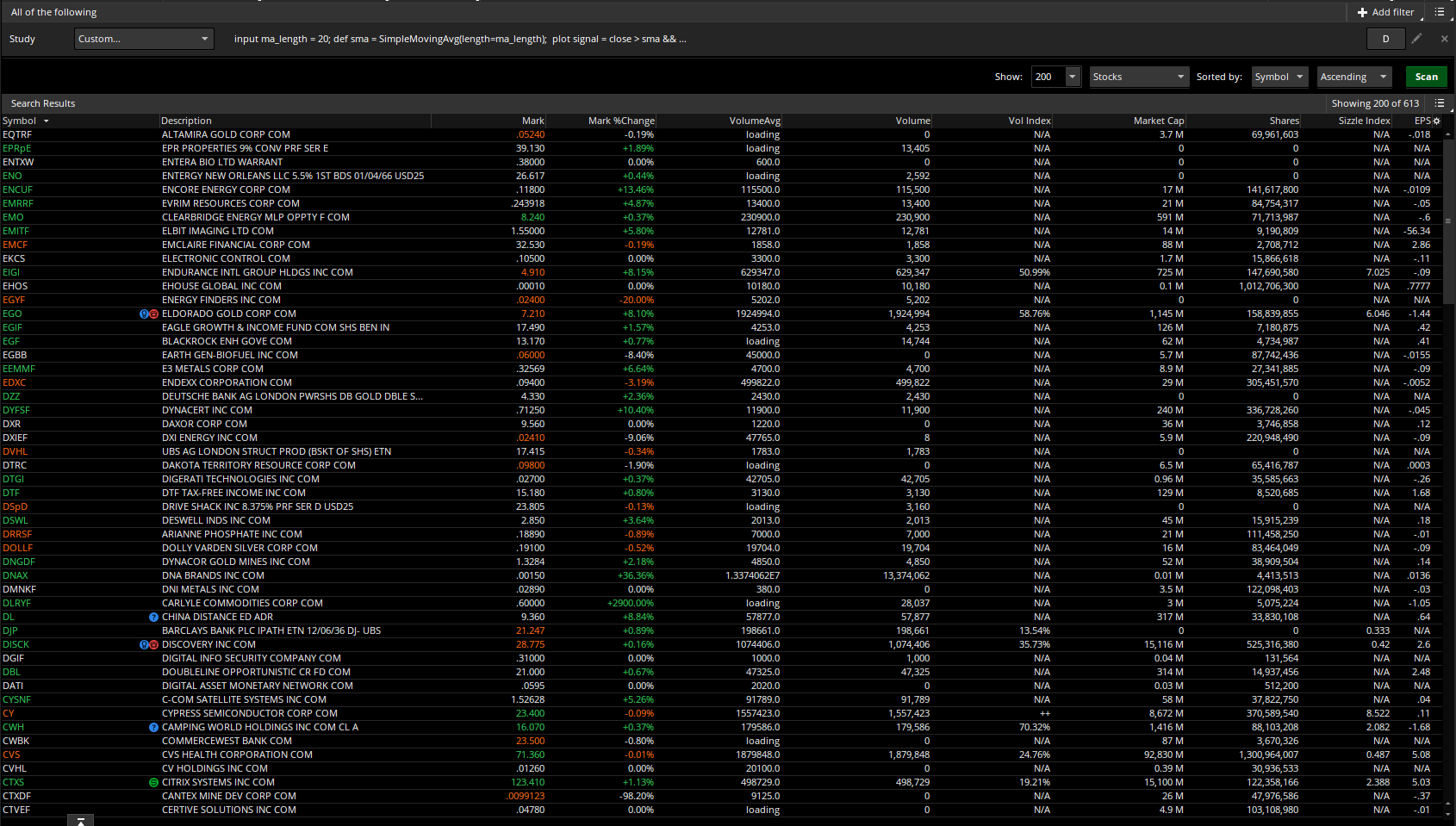Sort by the Shares column header
Image resolution: width=1456 pixels, height=826 pixels.
[x=1284, y=121]
